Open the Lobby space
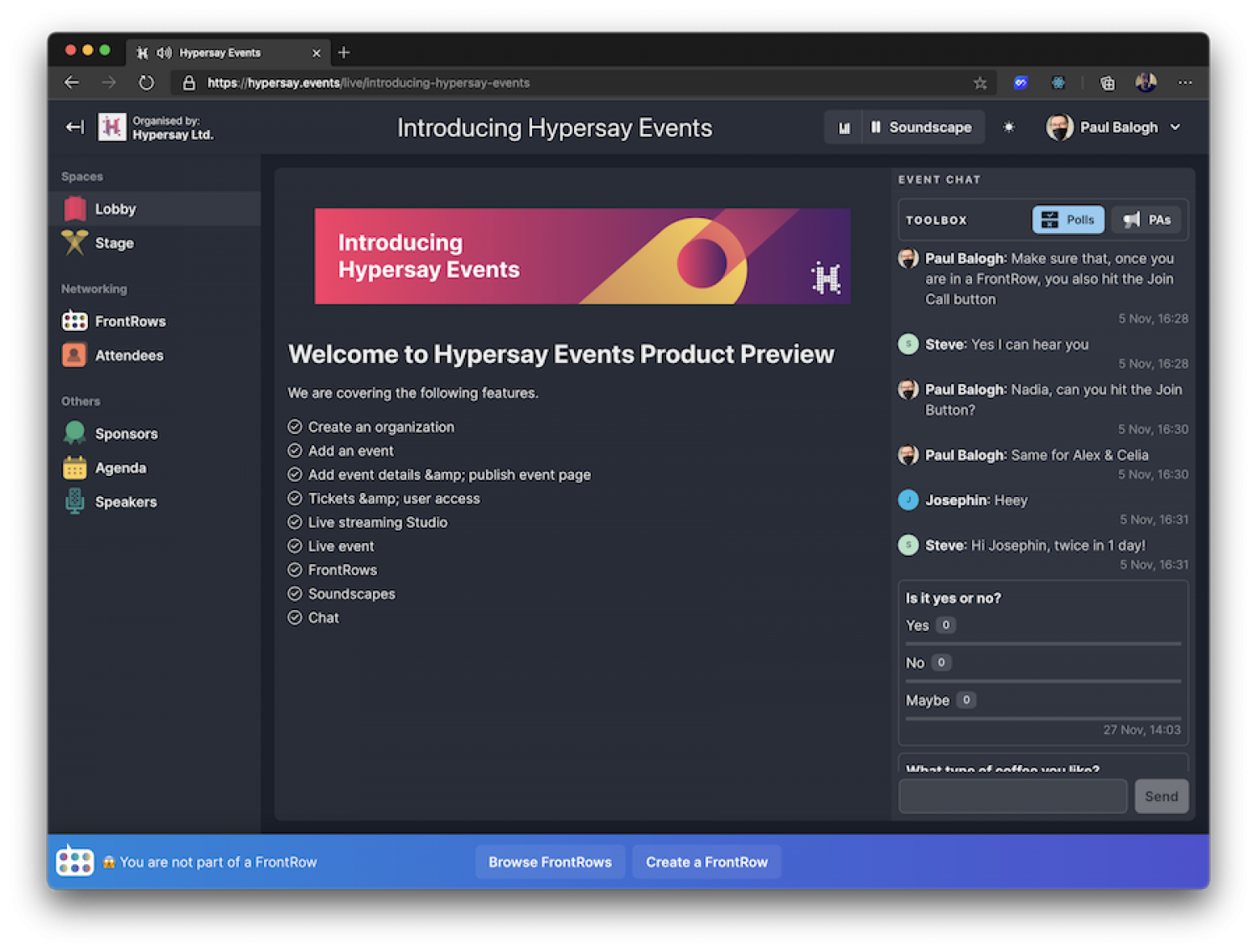This screenshot has height=952, width=1257. pos(115,210)
